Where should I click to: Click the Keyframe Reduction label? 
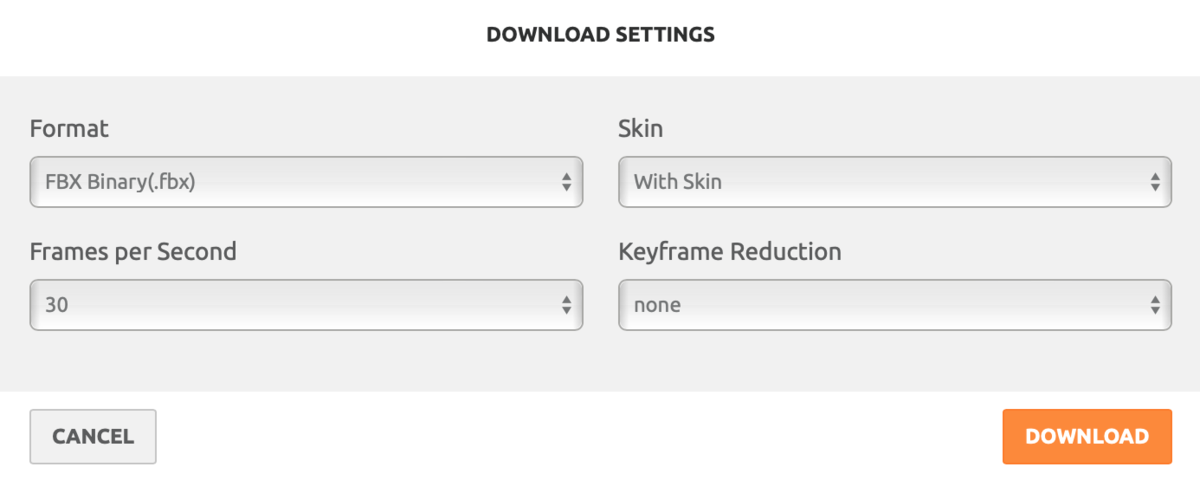(x=730, y=251)
